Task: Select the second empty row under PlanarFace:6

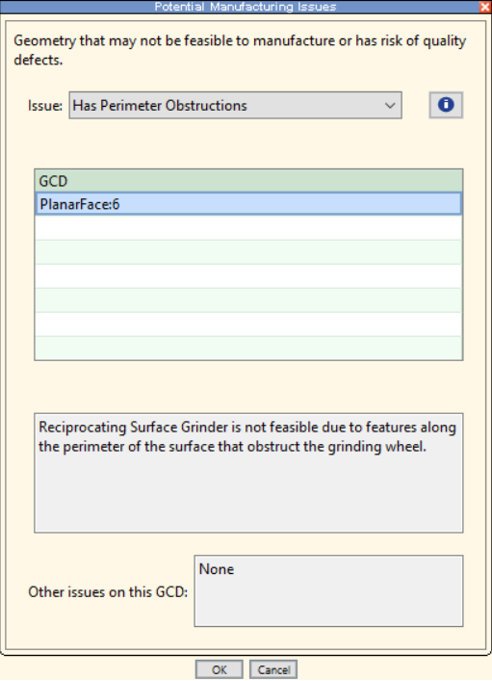Action: click(x=248, y=252)
